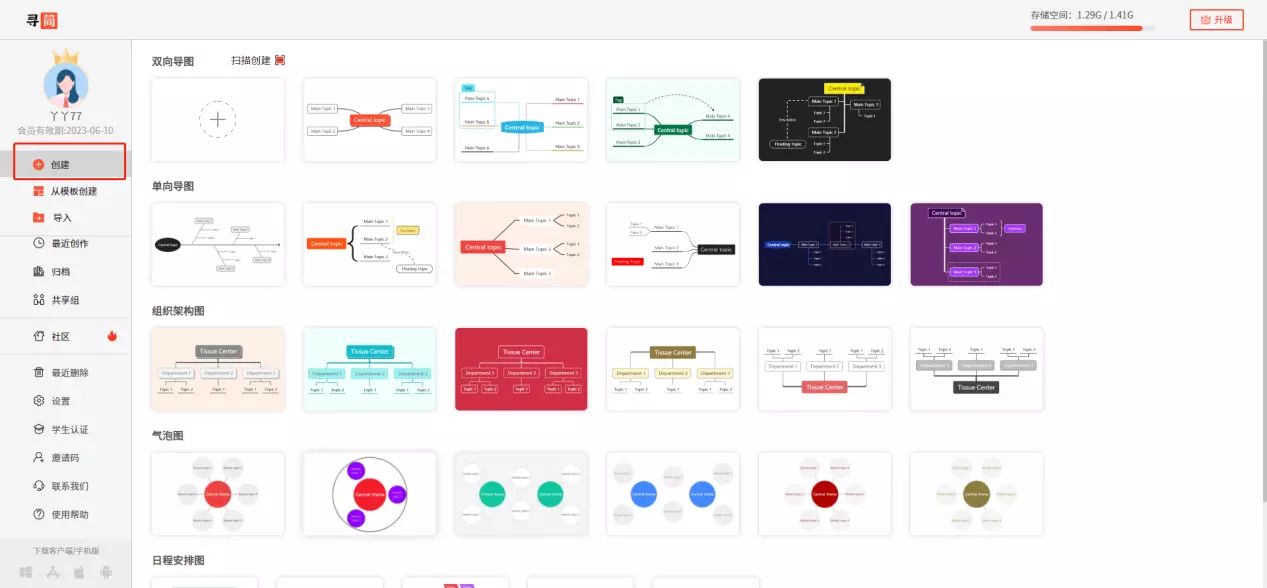Open the 共享组 shared groups page
The height and width of the screenshot is (588, 1267).
[x=65, y=299]
